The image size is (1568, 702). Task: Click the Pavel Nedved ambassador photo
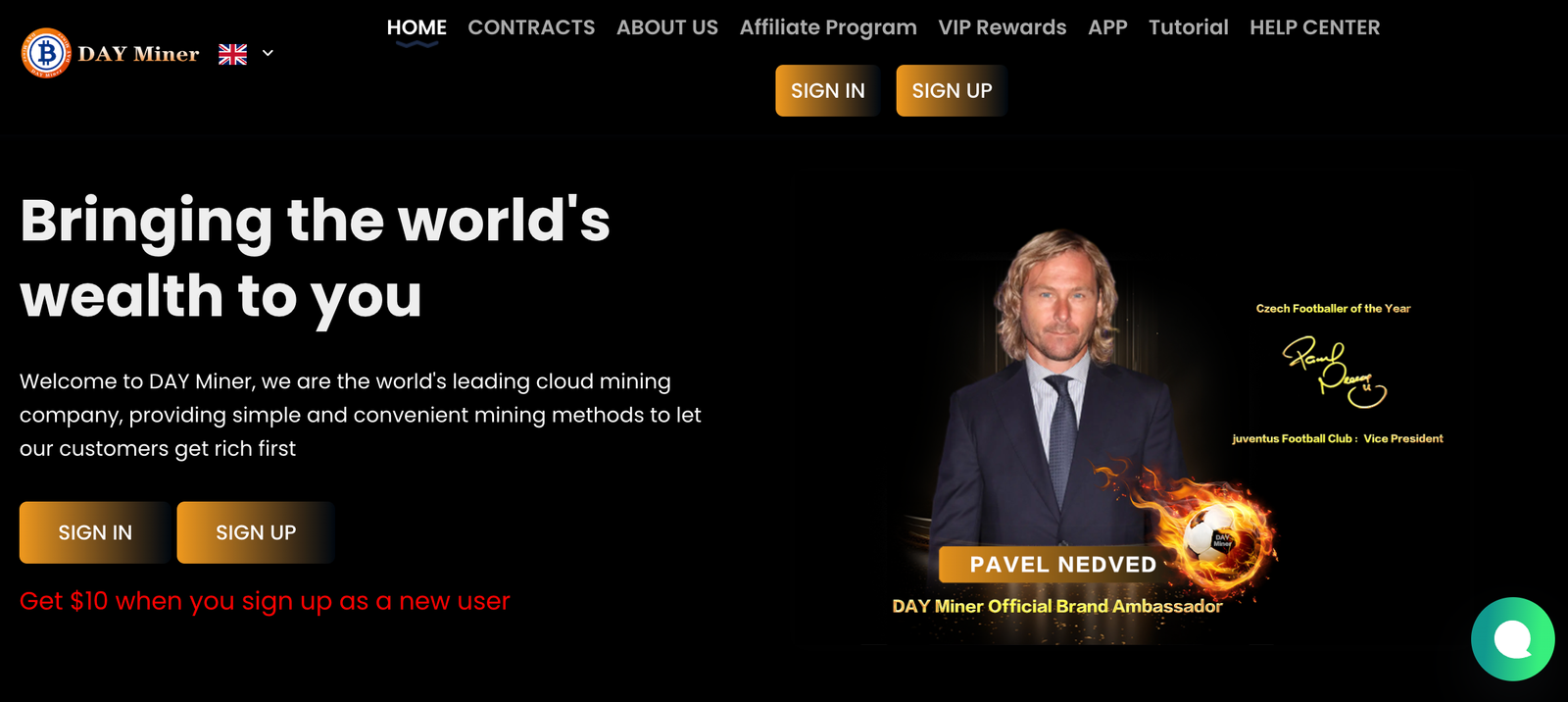point(1058,387)
